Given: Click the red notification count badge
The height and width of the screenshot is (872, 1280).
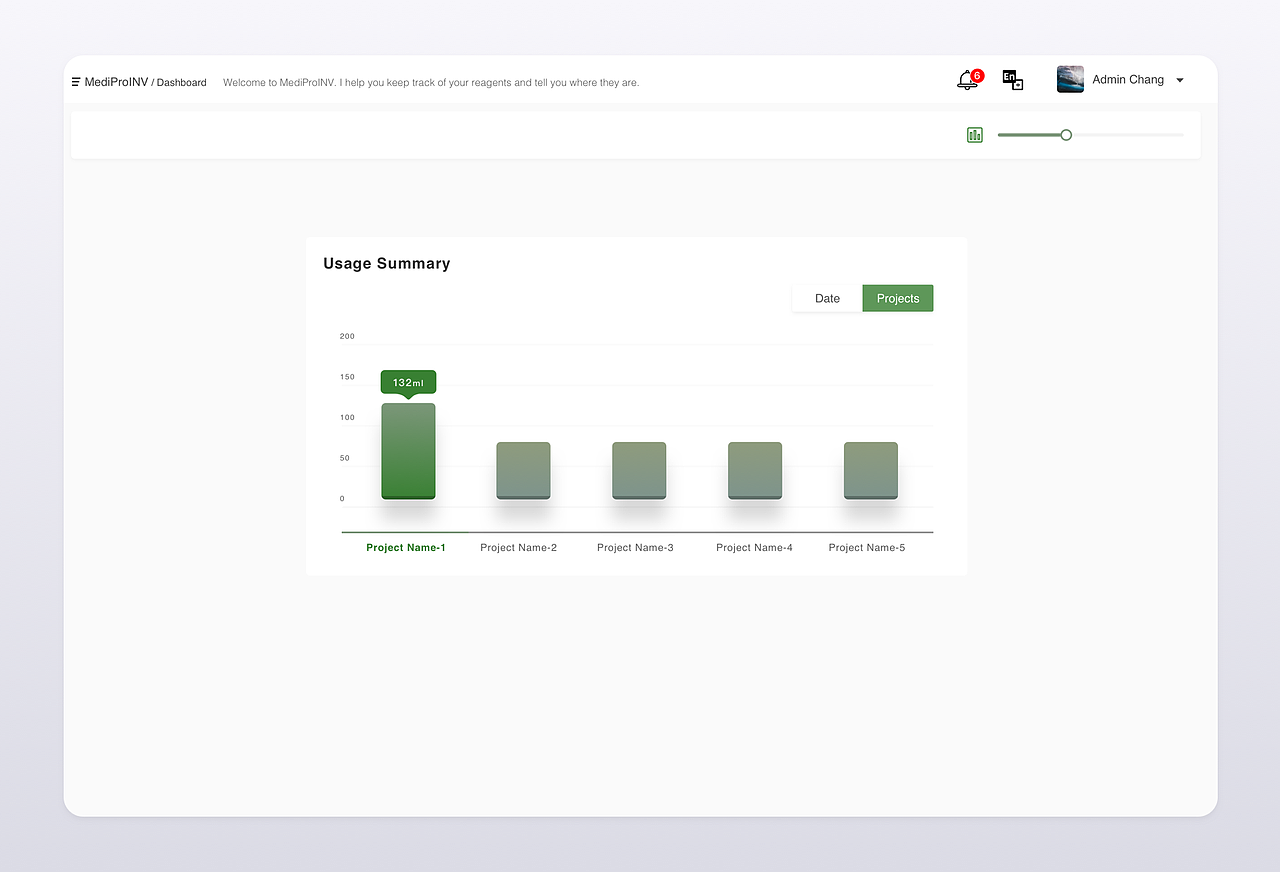Looking at the screenshot, I should tap(977, 76).
